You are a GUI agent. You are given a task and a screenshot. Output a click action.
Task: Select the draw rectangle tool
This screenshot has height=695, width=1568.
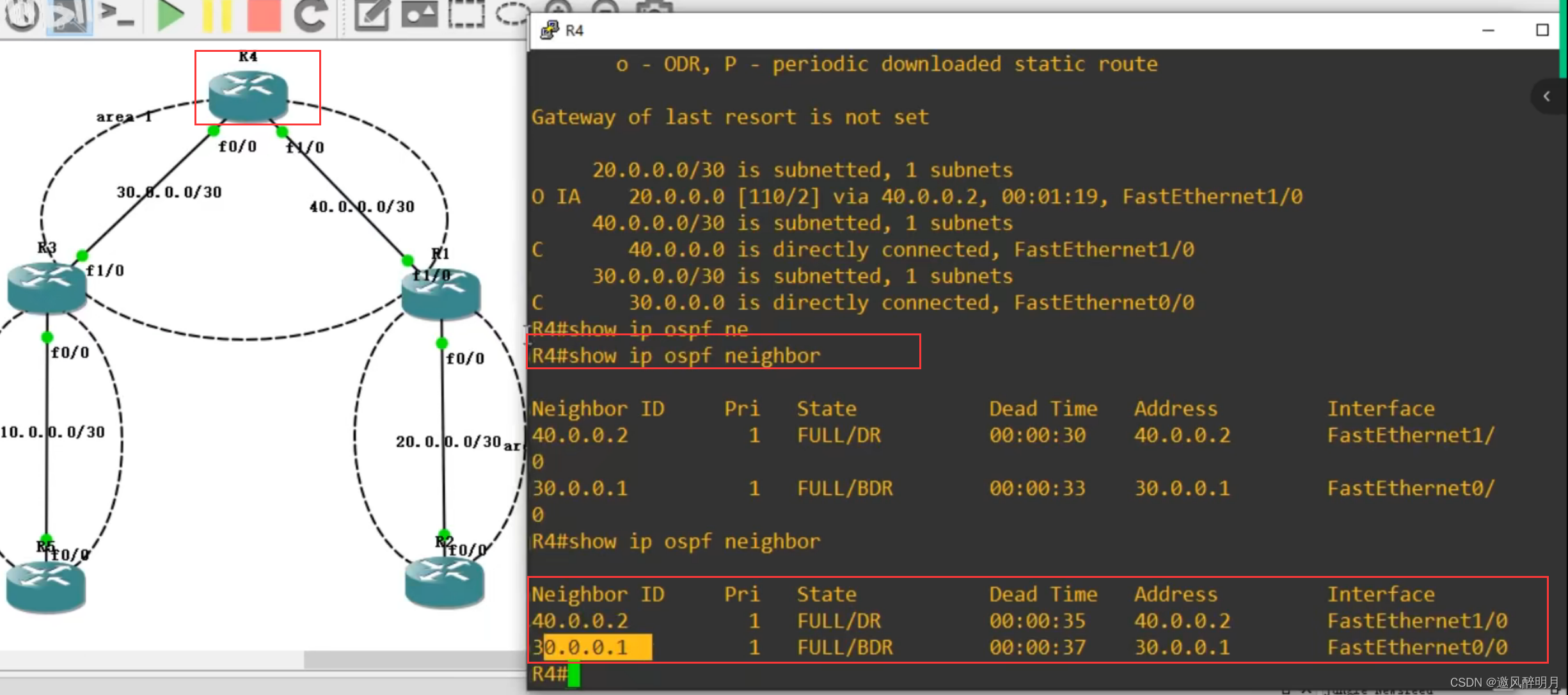466,14
